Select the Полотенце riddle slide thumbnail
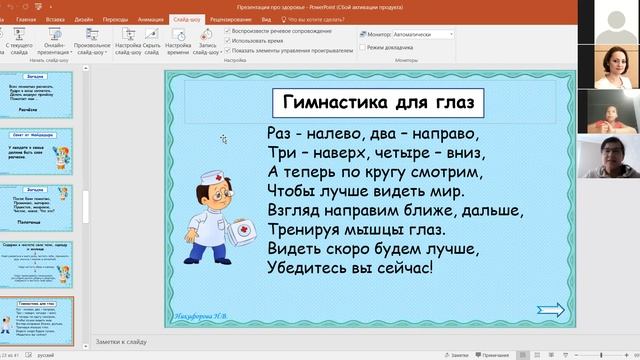This screenshot has height=360, width=640. [x=36, y=208]
